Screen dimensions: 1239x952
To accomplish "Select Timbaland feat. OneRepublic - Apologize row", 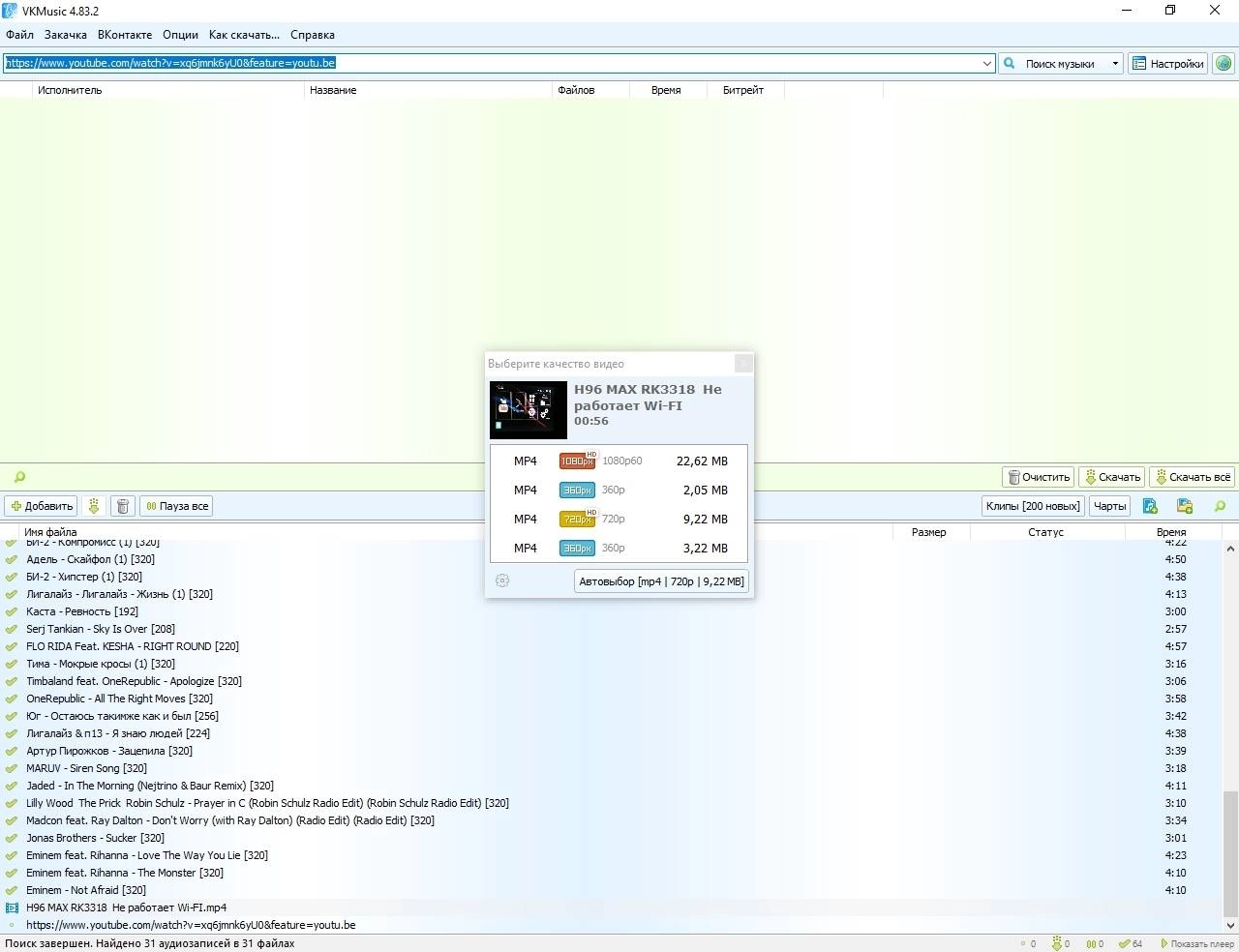I will click(x=611, y=681).
